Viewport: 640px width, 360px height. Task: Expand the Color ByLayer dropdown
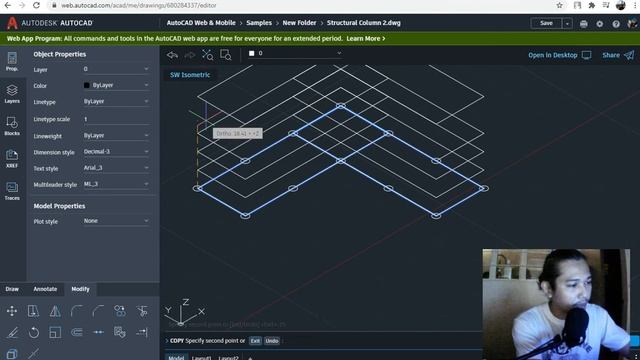[x=116, y=85]
